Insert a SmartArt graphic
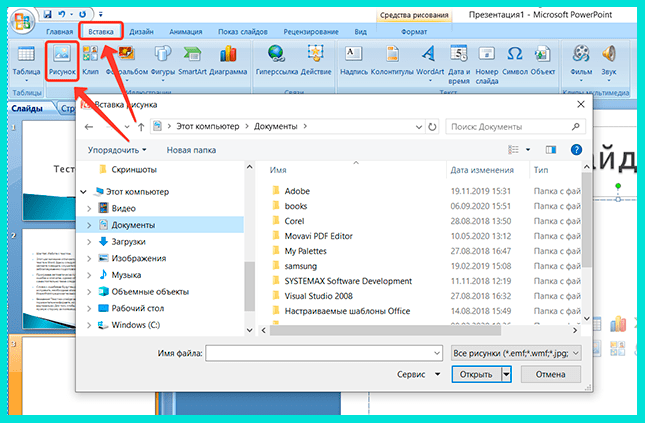 tap(193, 60)
